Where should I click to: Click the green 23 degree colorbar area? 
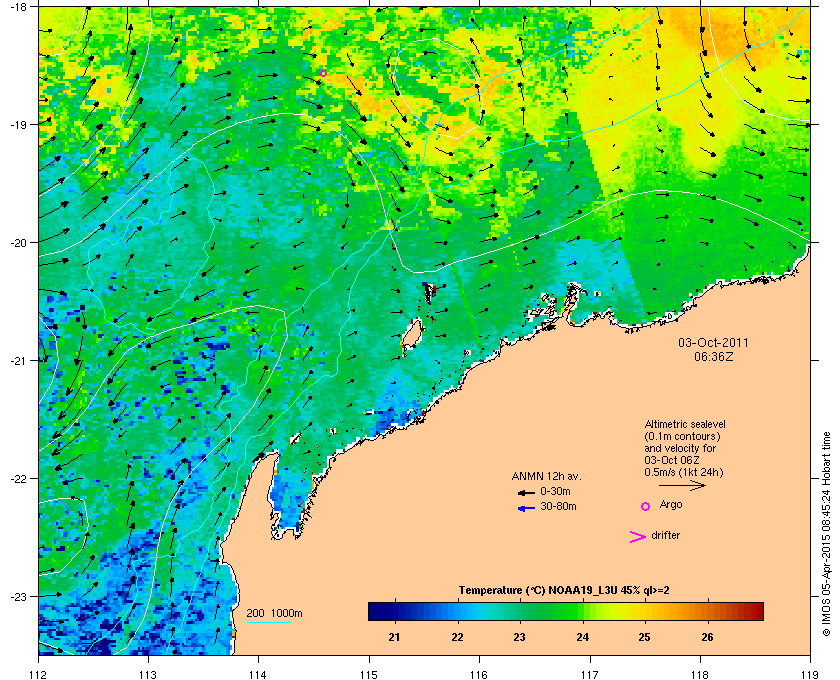pyautogui.click(x=520, y=611)
